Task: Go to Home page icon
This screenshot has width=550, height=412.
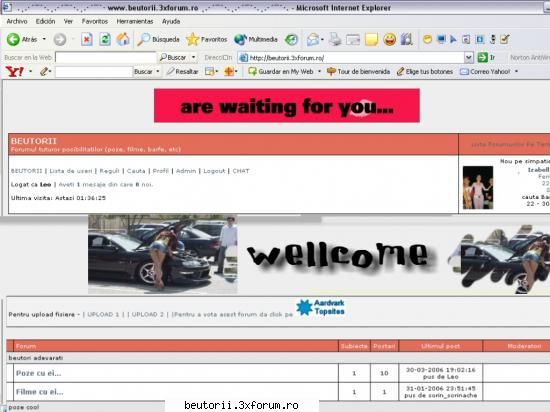Action: (123, 39)
